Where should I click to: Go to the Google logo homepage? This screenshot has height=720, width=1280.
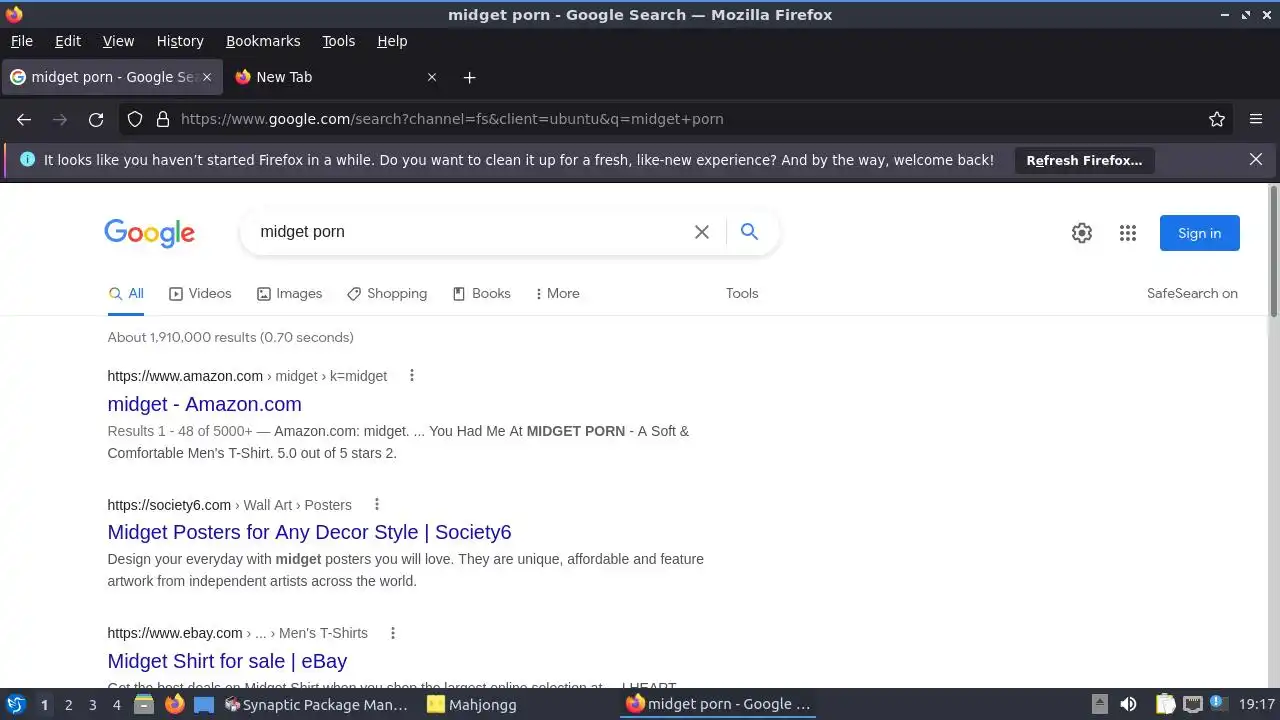pos(149,233)
